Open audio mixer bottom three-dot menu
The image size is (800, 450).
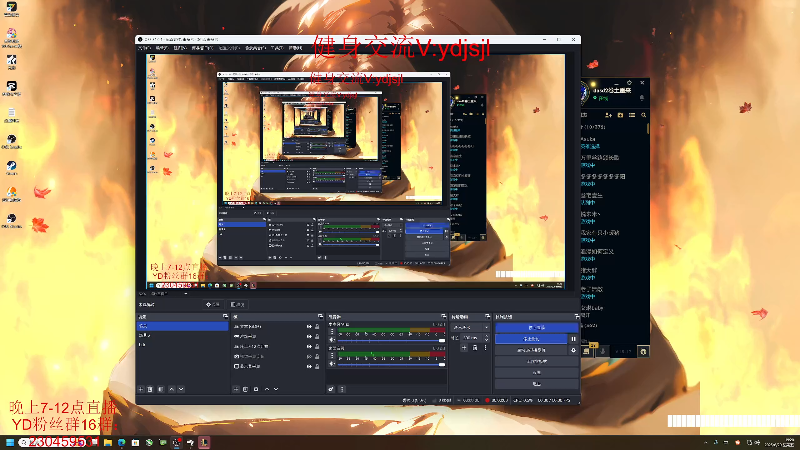(x=342, y=389)
